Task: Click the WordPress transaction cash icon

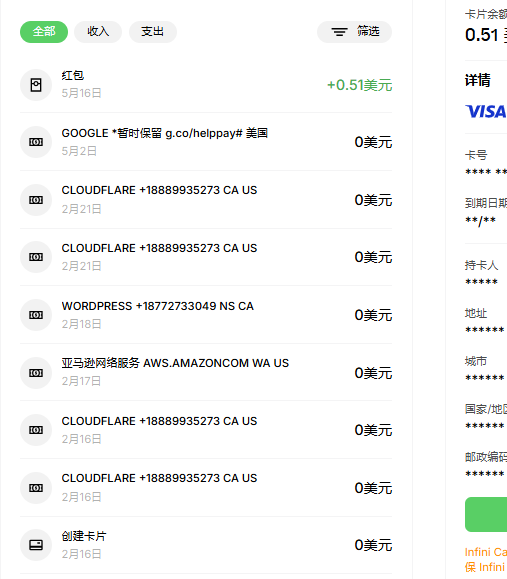Action: coord(36,315)
